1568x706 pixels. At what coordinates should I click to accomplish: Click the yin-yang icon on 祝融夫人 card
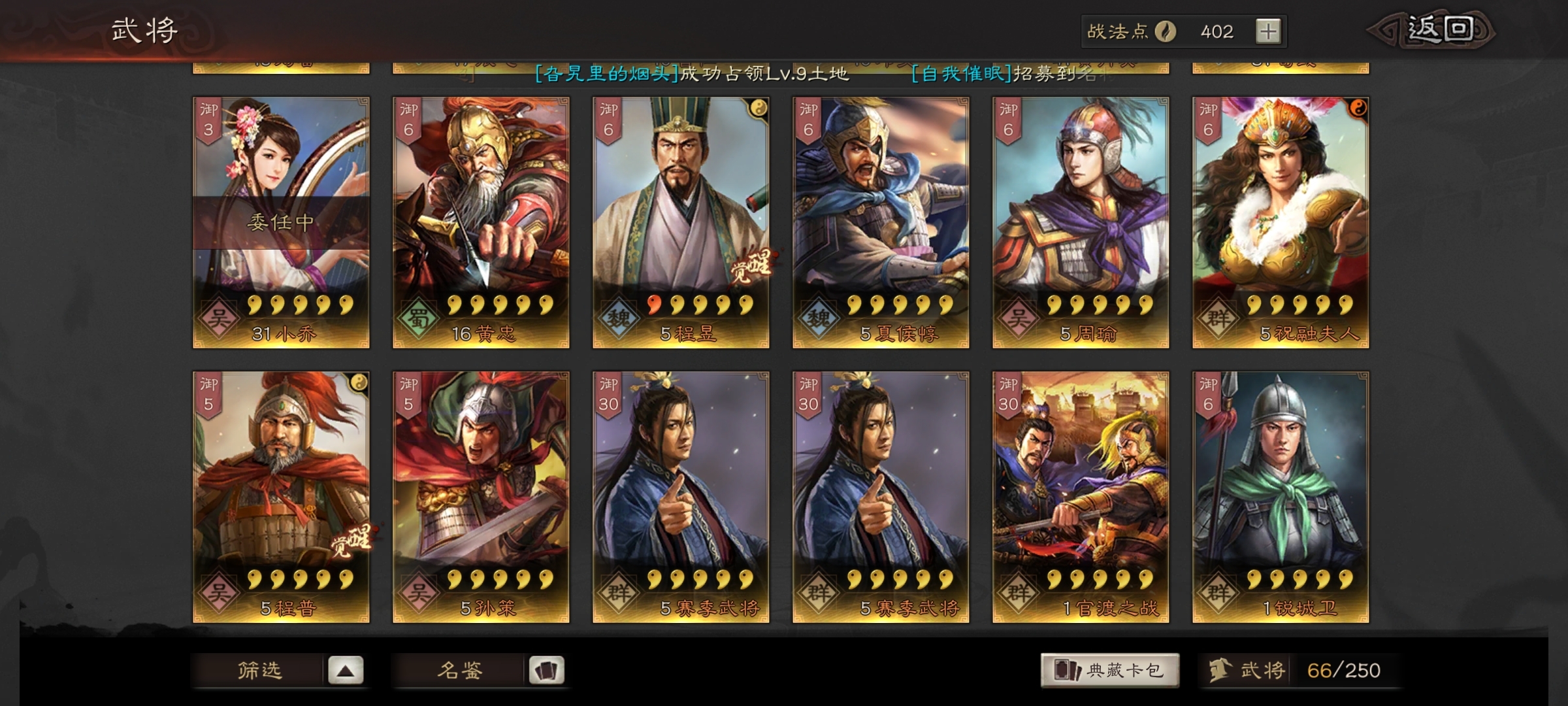pyautogui.click(x=1358, y=108)
